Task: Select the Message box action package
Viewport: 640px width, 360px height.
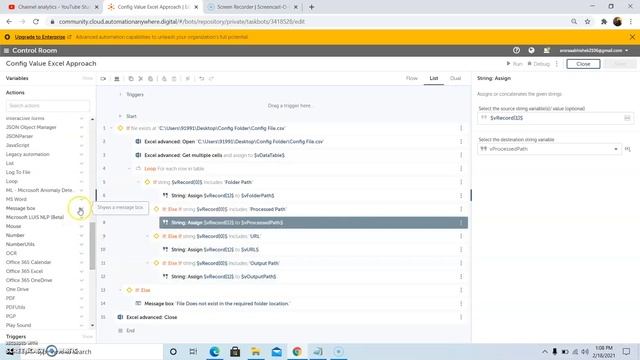Action: [x=20, y=208]
